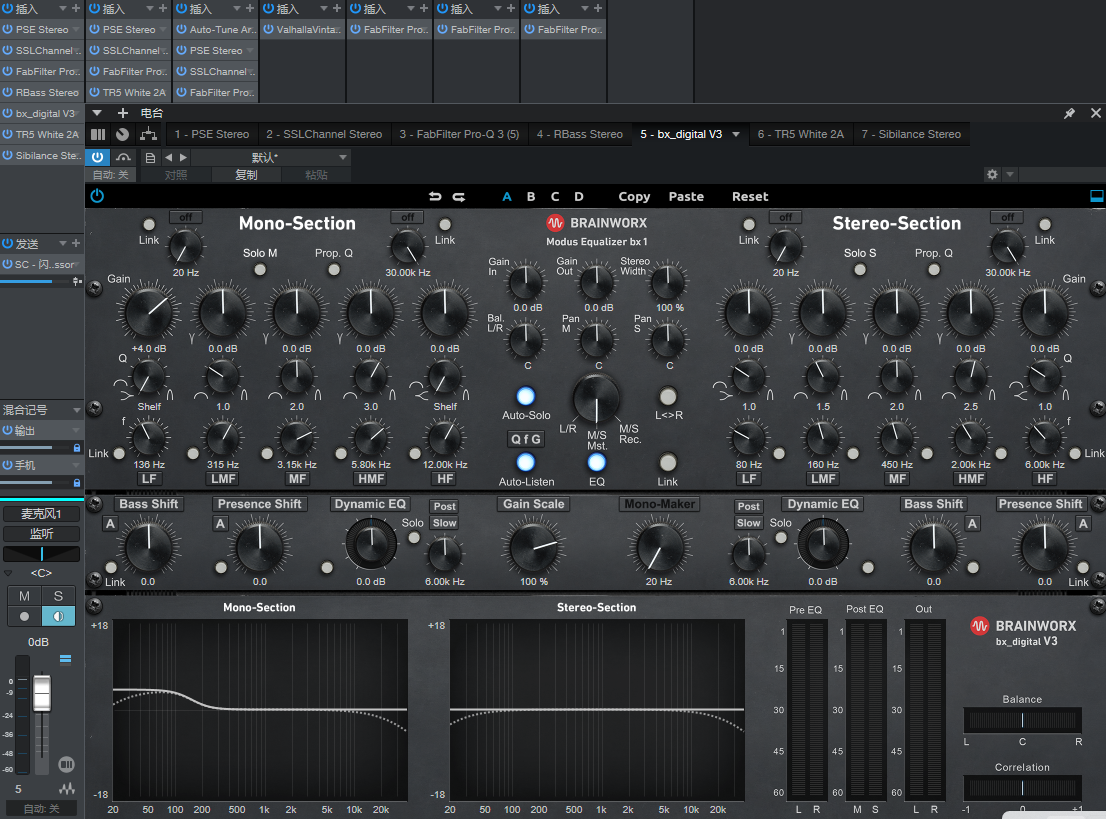Expand the plugin window menu triangle beside plus
1106x819 pixels.
click(97, 113)
